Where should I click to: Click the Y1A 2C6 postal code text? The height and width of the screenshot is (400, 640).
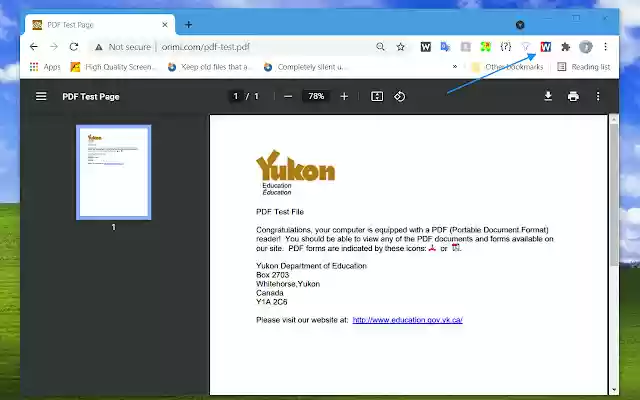pyautogui.click(x=271, y=302)
